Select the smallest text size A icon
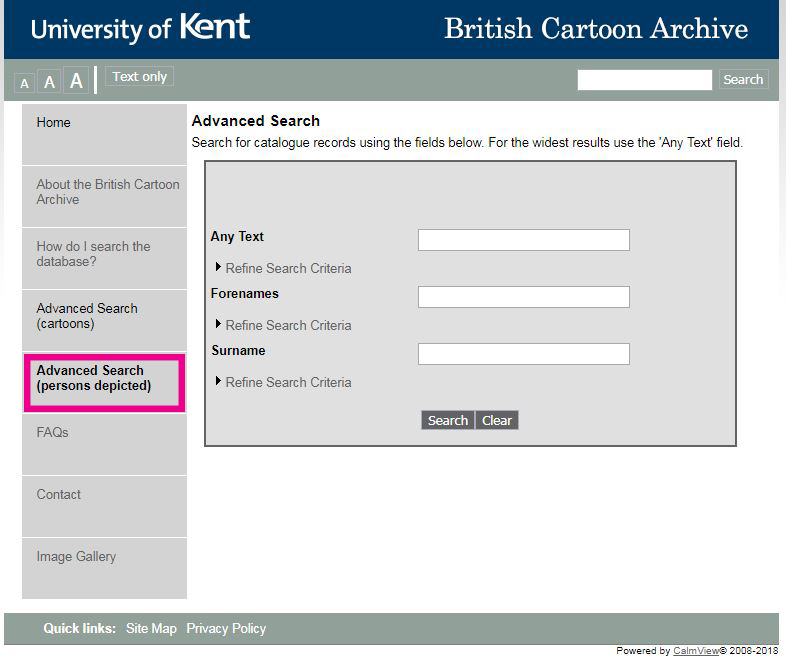 pos(25,83)
